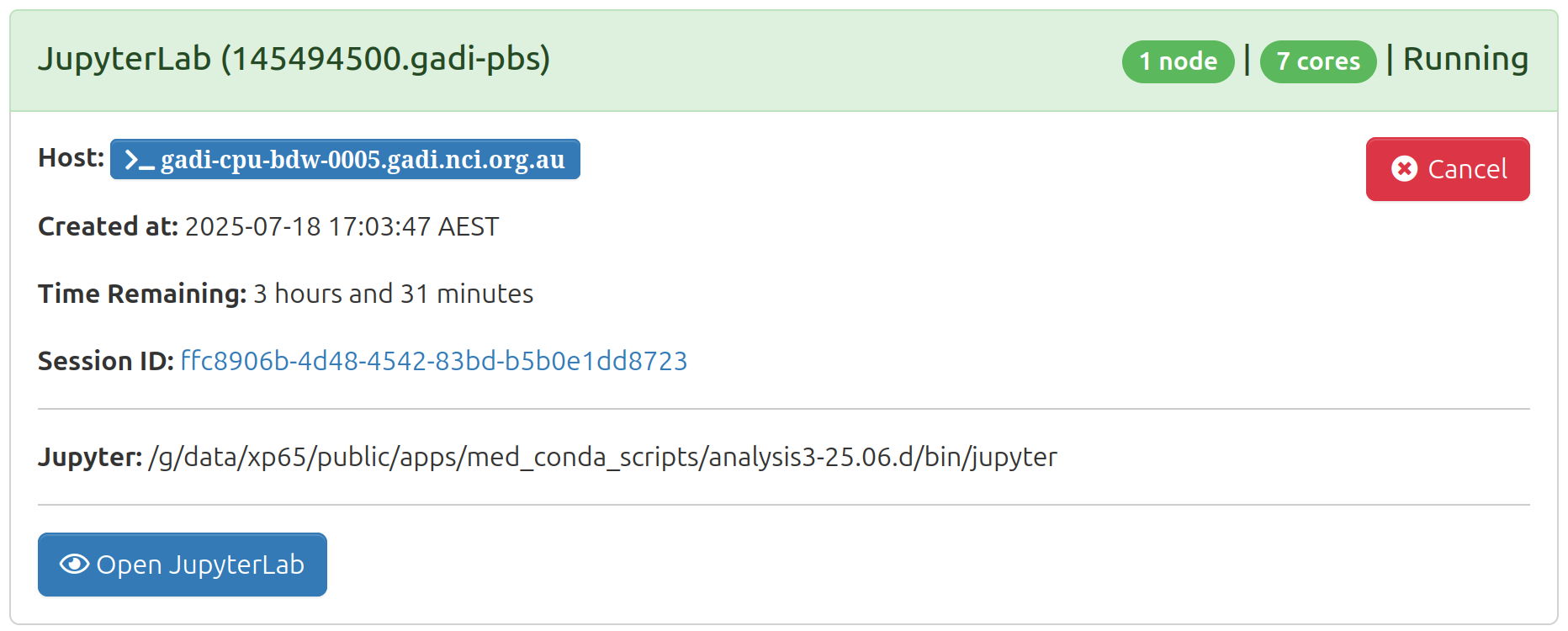Click the Host label
This screenshot has width=1568, height=631.
[71, 158]
